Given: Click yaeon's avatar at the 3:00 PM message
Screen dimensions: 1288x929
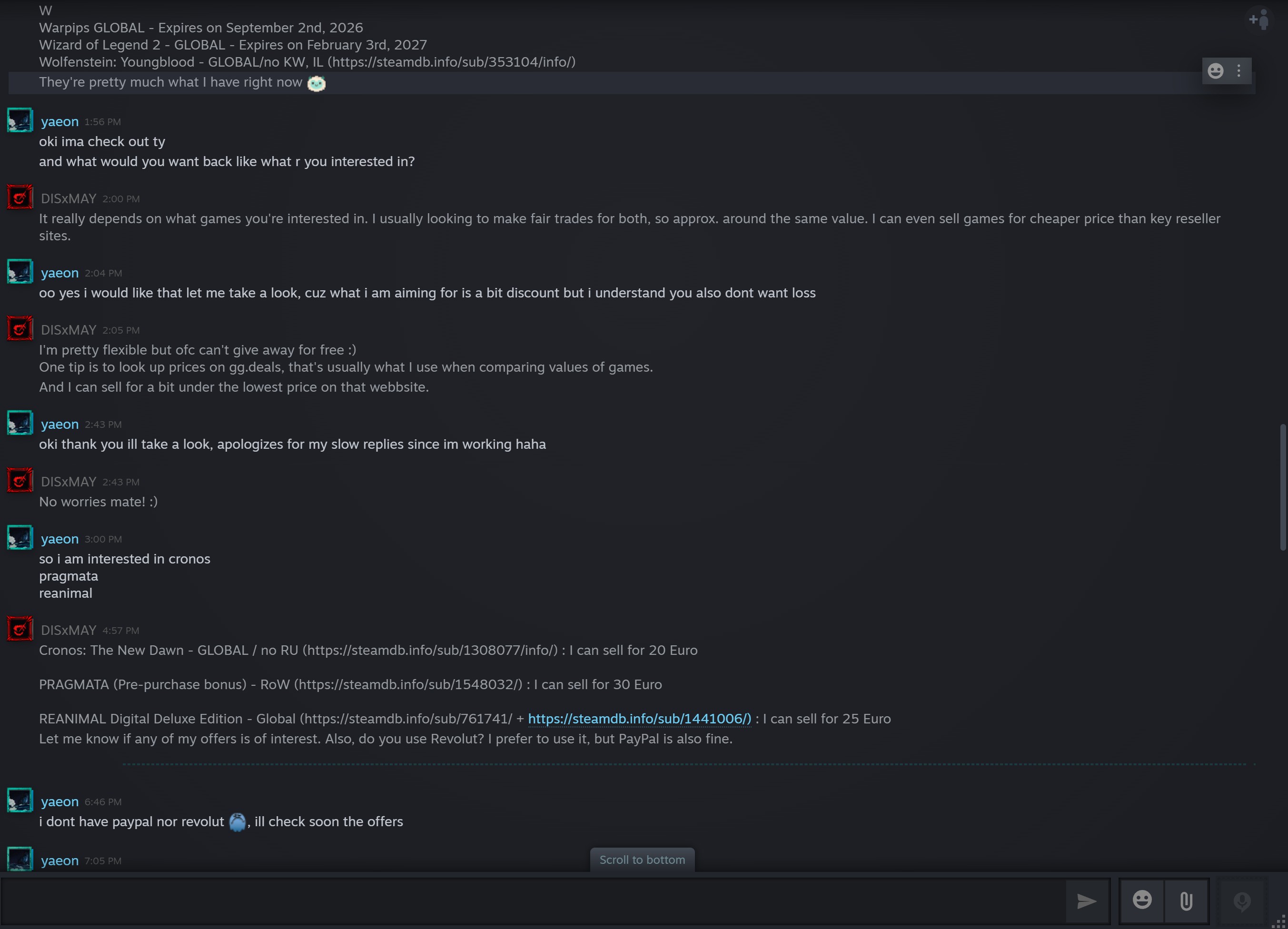Looking at the screenshot, I should pos(20,538).
